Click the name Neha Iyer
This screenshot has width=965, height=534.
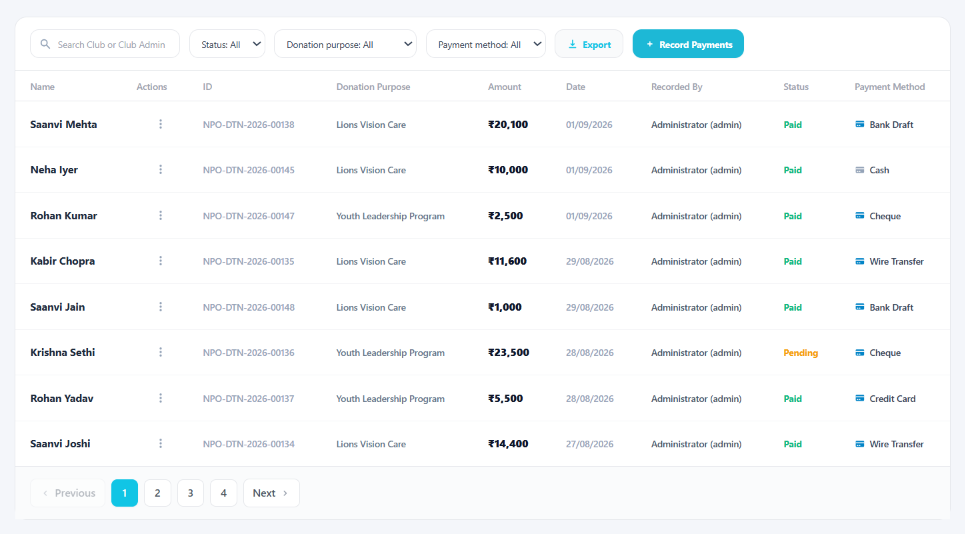(x=54, y=170)
